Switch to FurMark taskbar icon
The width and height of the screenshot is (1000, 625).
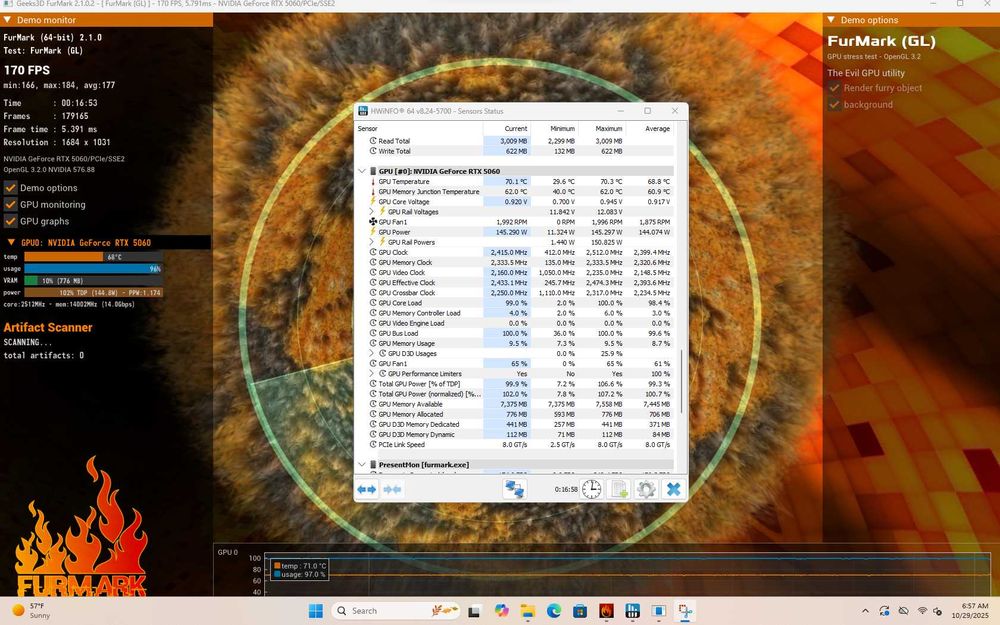pos(606,611)
